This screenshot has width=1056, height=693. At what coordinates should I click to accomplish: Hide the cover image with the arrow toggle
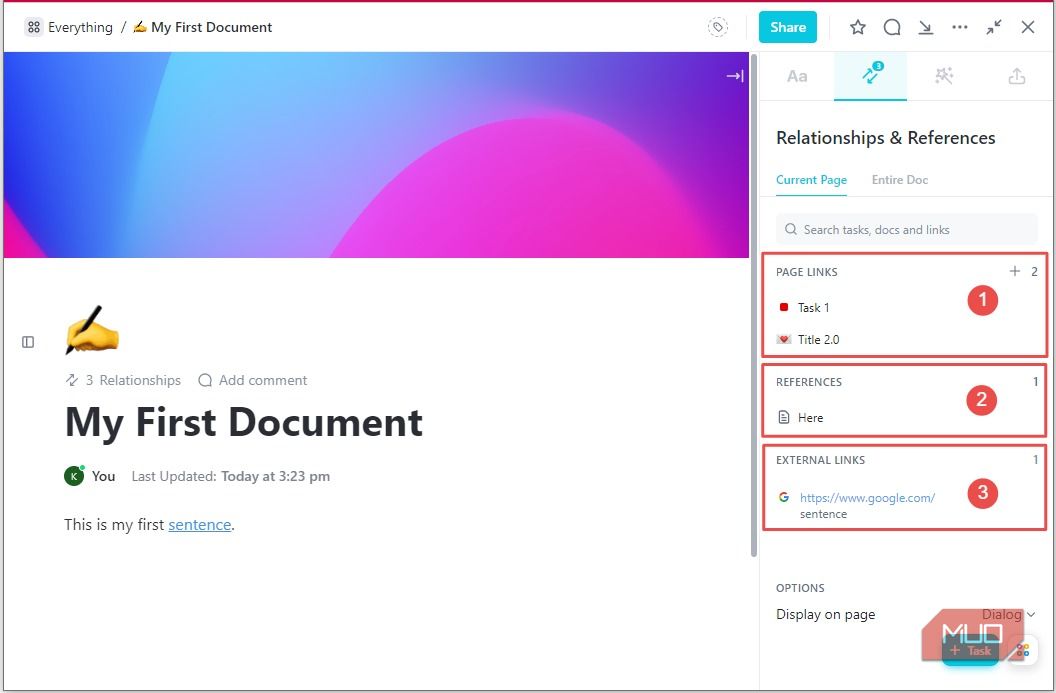click(735, 75)
